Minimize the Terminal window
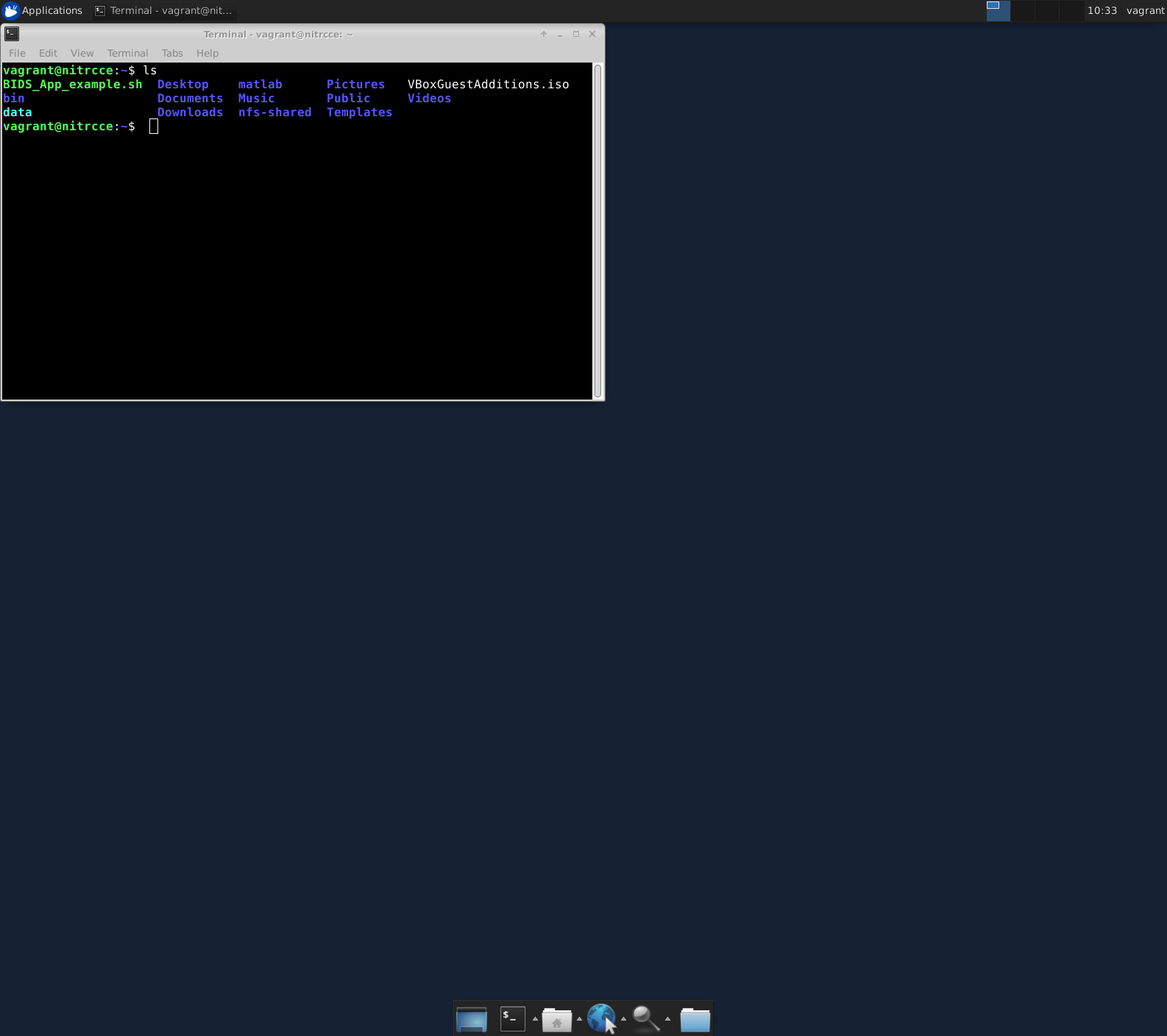 [560, 34]
